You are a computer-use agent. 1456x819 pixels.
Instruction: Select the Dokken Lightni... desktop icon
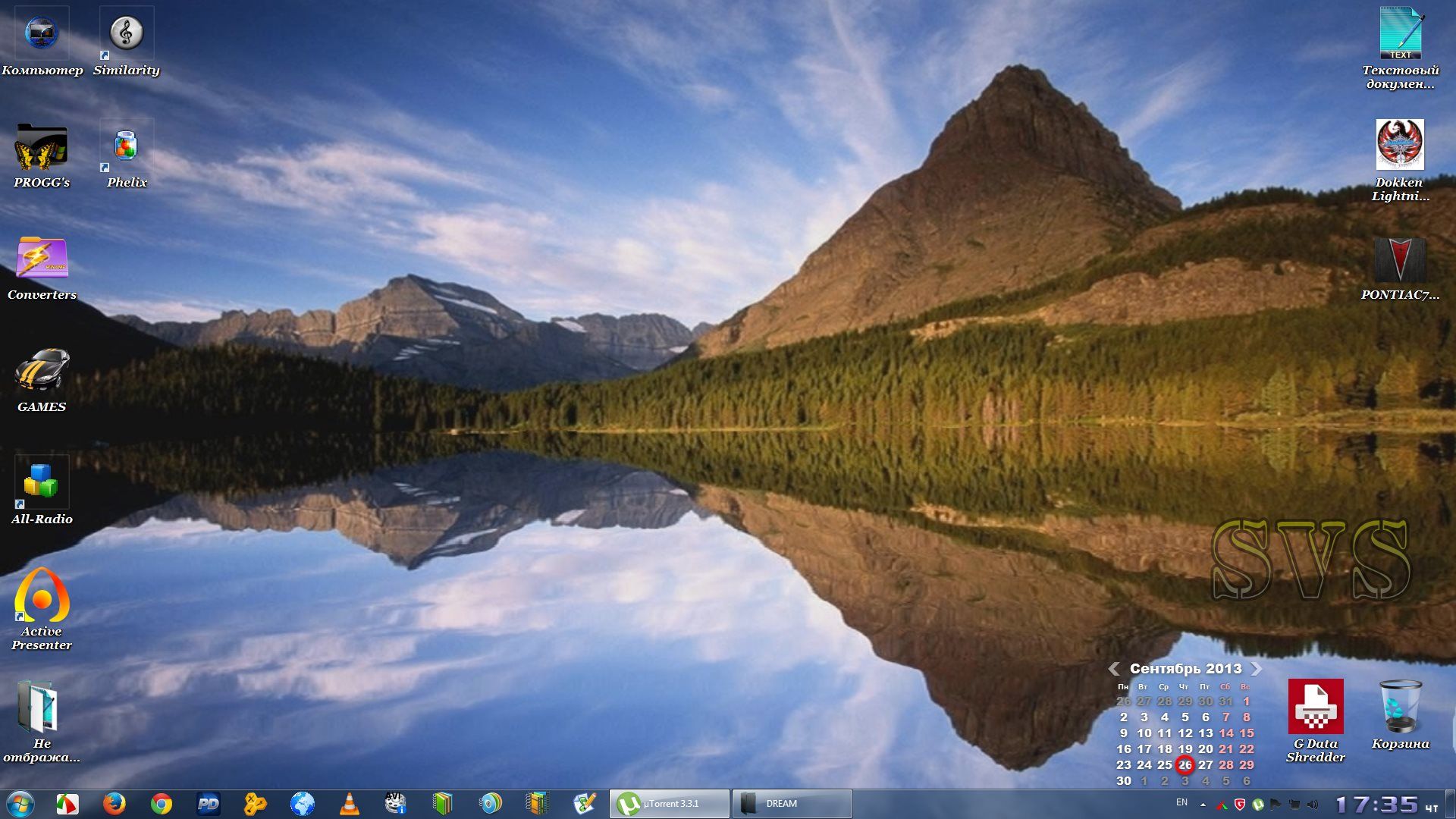click(1400, 161)
